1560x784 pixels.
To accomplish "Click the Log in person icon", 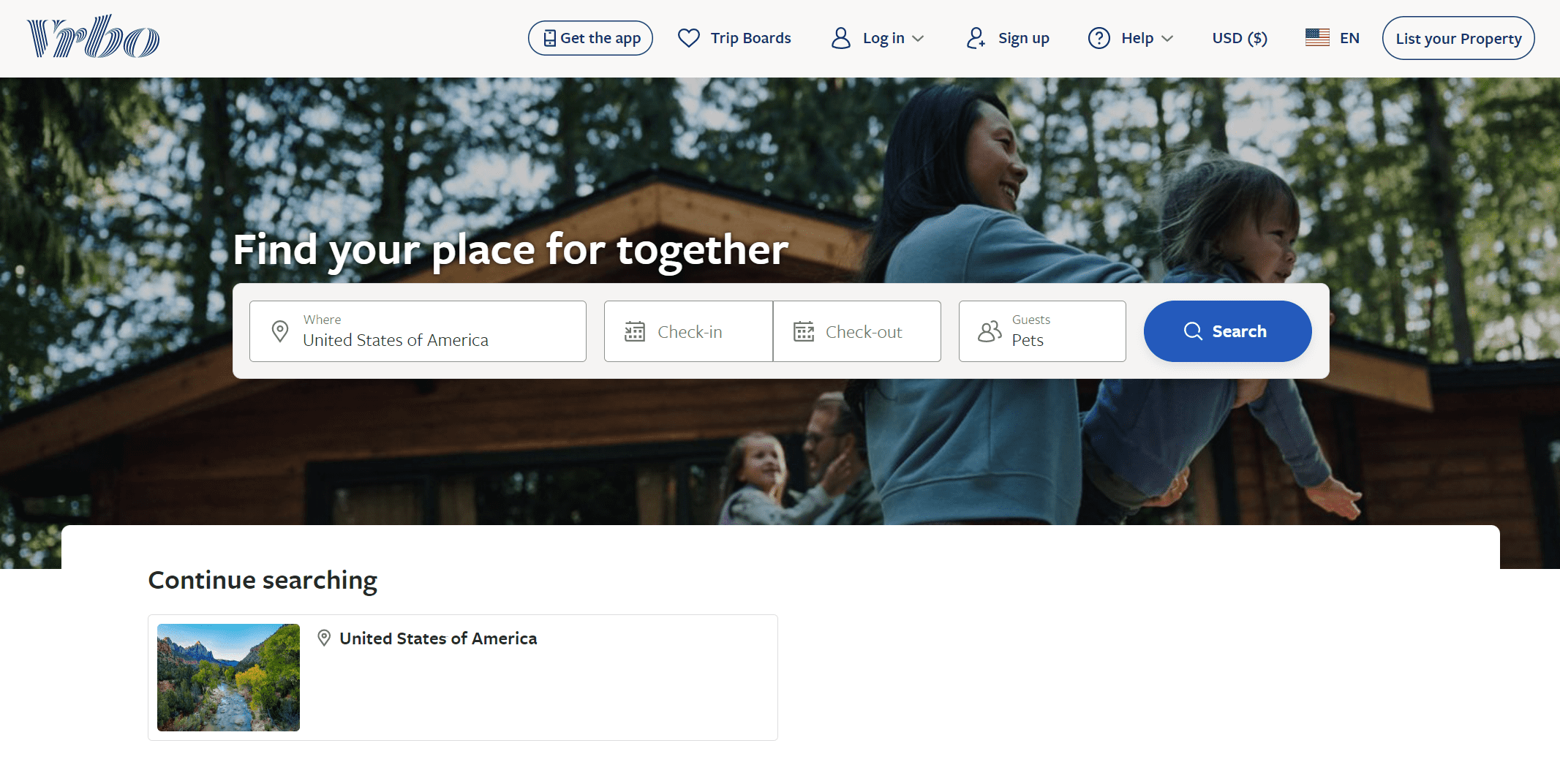I will 841,38.
